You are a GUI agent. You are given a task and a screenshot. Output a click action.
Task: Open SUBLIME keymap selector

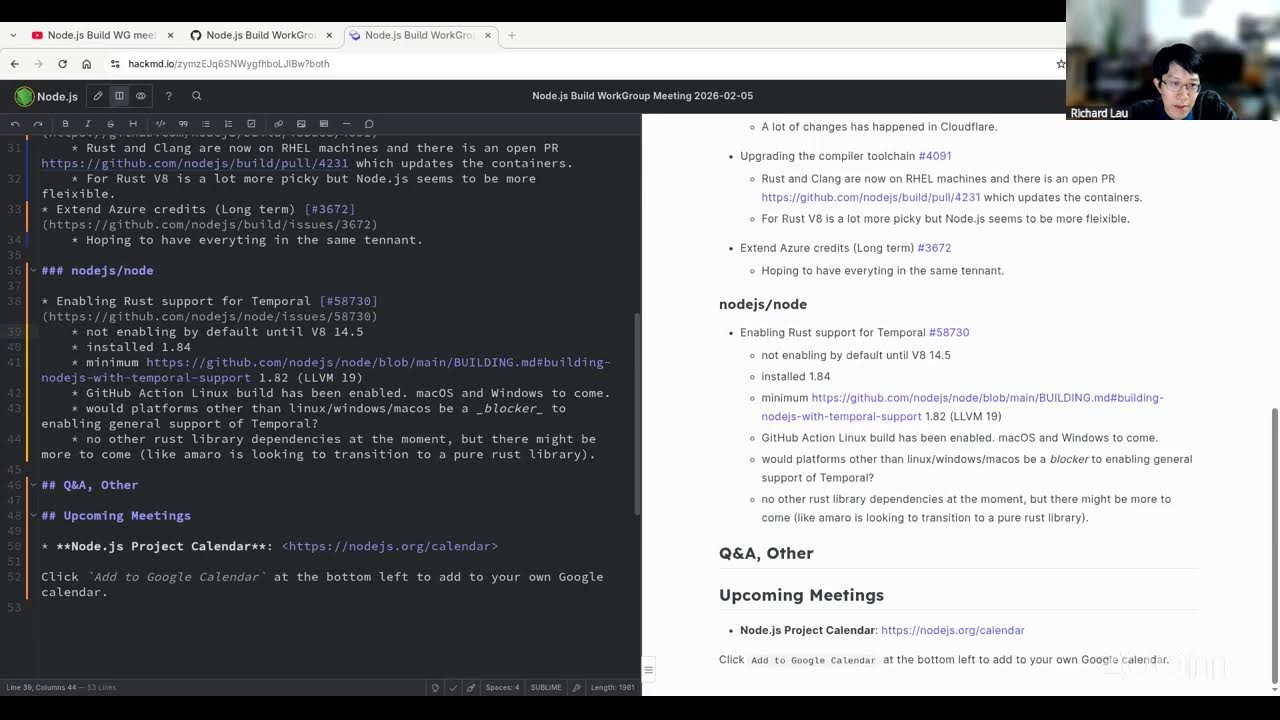coord(546,688)
